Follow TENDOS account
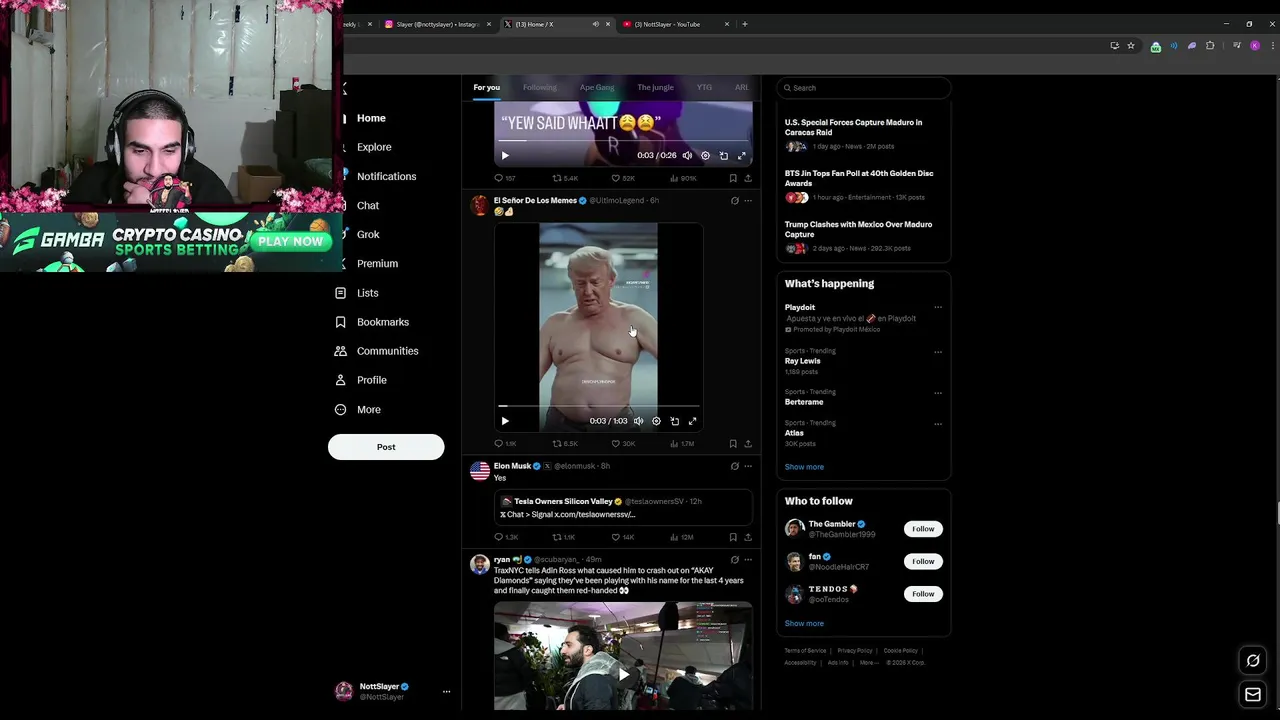This screenshot has height=720, width=1280. (923, 594)
